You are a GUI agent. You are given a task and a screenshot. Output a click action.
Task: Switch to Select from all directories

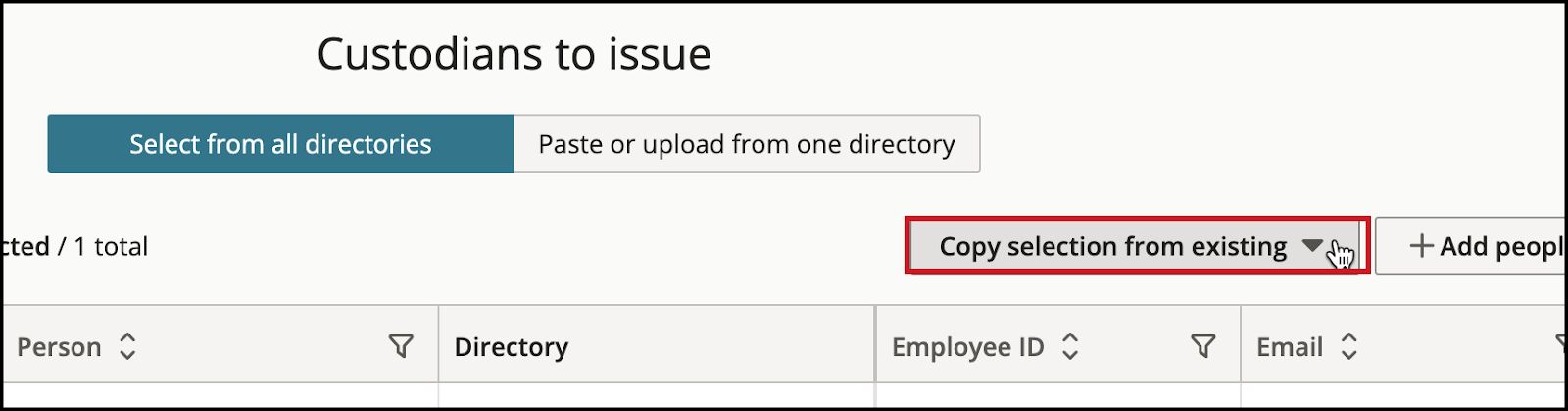point(280,144)
